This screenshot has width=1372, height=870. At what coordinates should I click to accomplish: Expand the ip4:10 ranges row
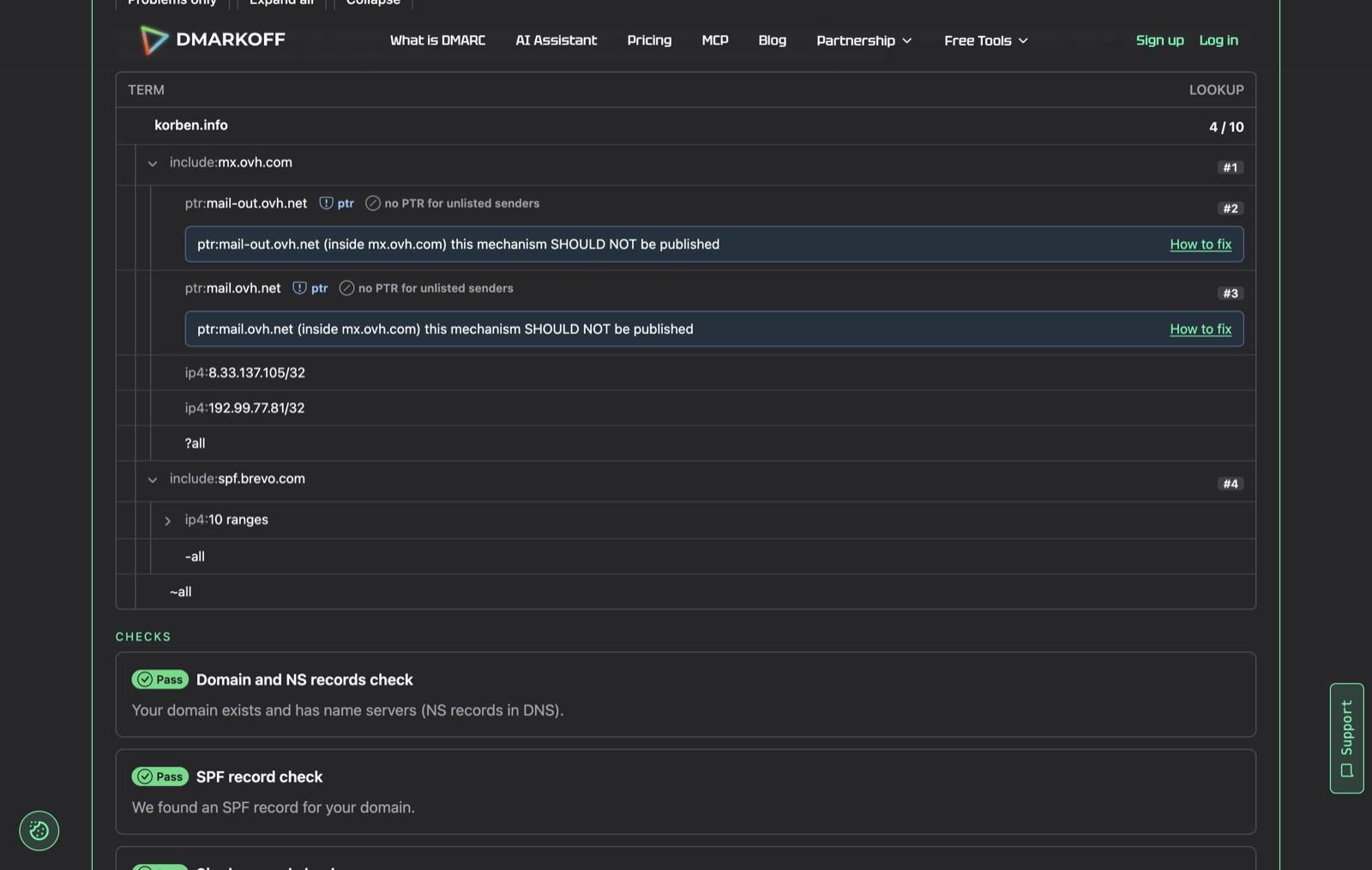168,521
